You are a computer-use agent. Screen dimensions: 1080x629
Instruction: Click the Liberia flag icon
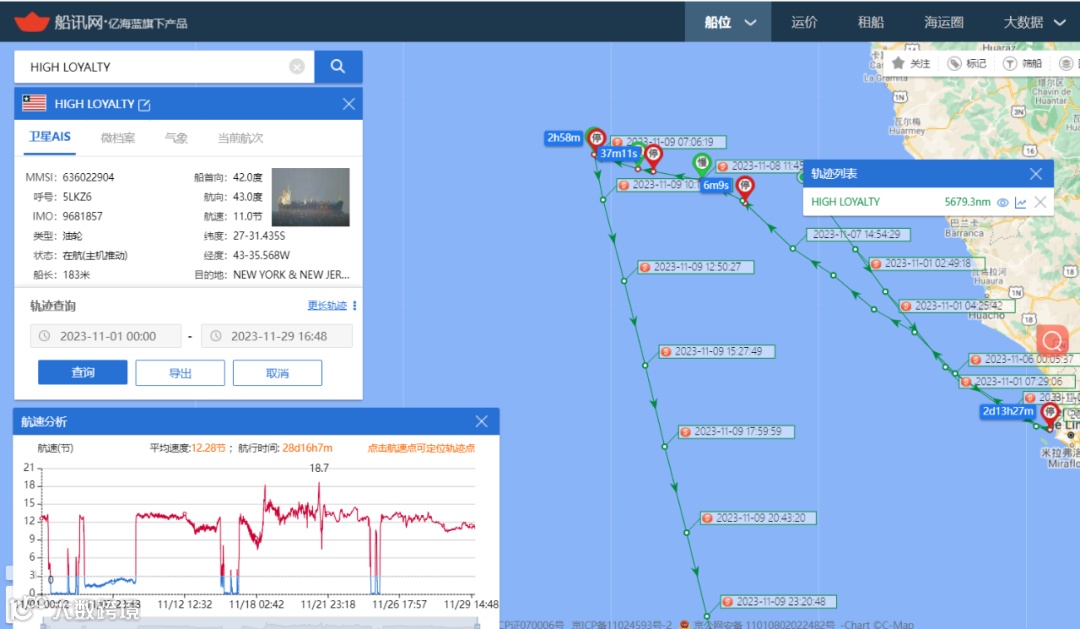click(34, 103)
